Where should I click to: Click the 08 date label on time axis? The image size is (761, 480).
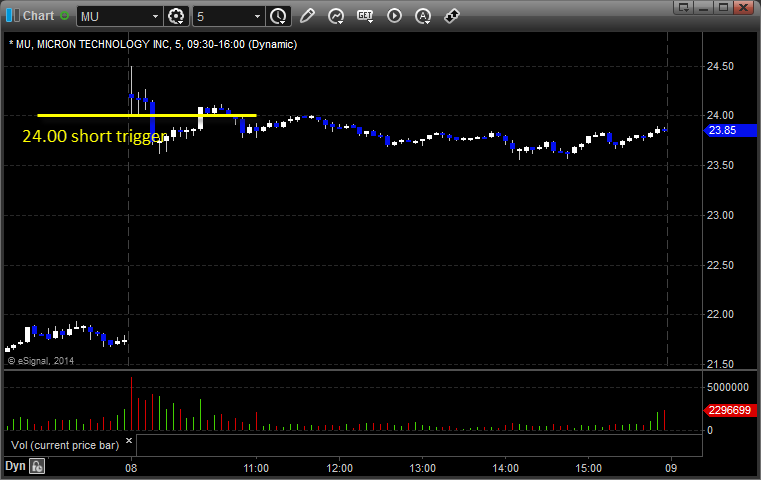[131, 468]
